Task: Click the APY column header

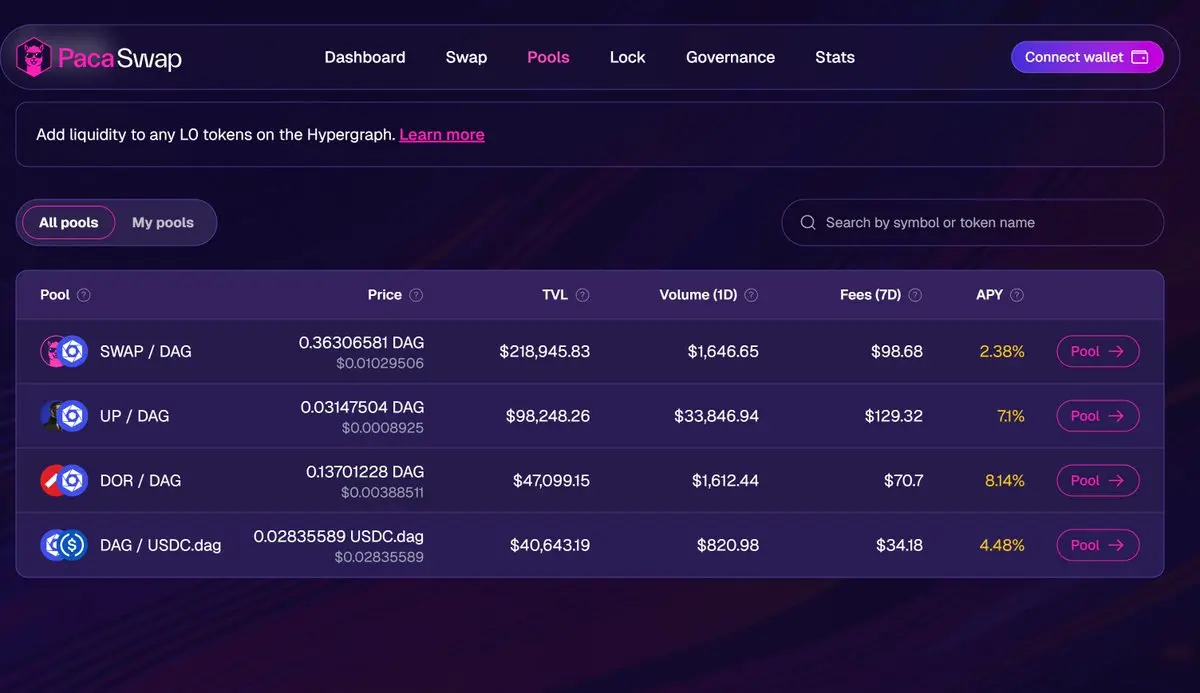Action: (x=989, y=295)
